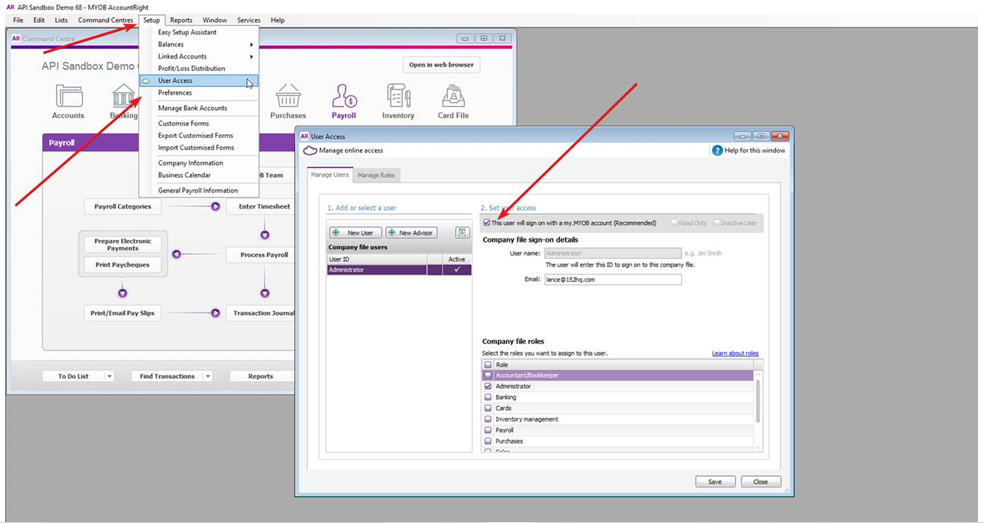The image size is (984, 523).
Task: Open the Learn about roles link
Action: 735,353
